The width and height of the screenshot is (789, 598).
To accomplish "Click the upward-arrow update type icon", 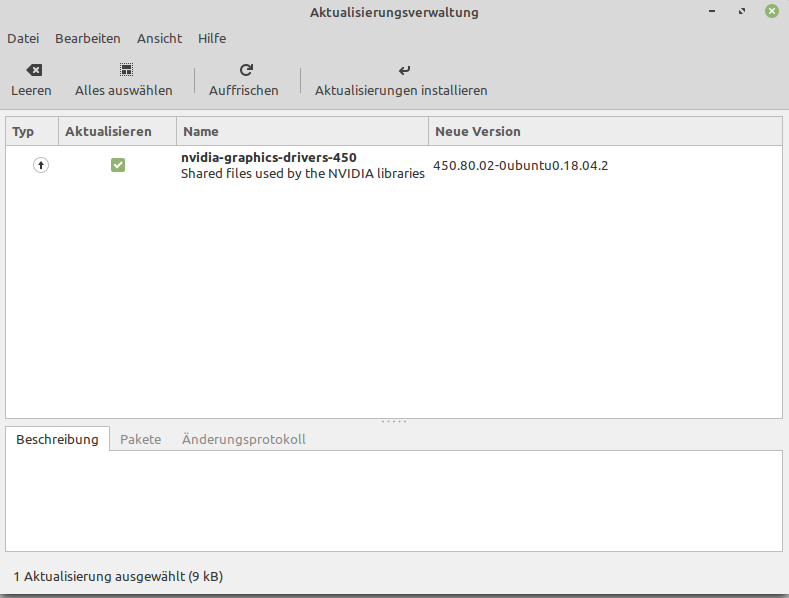I will 41,165.
